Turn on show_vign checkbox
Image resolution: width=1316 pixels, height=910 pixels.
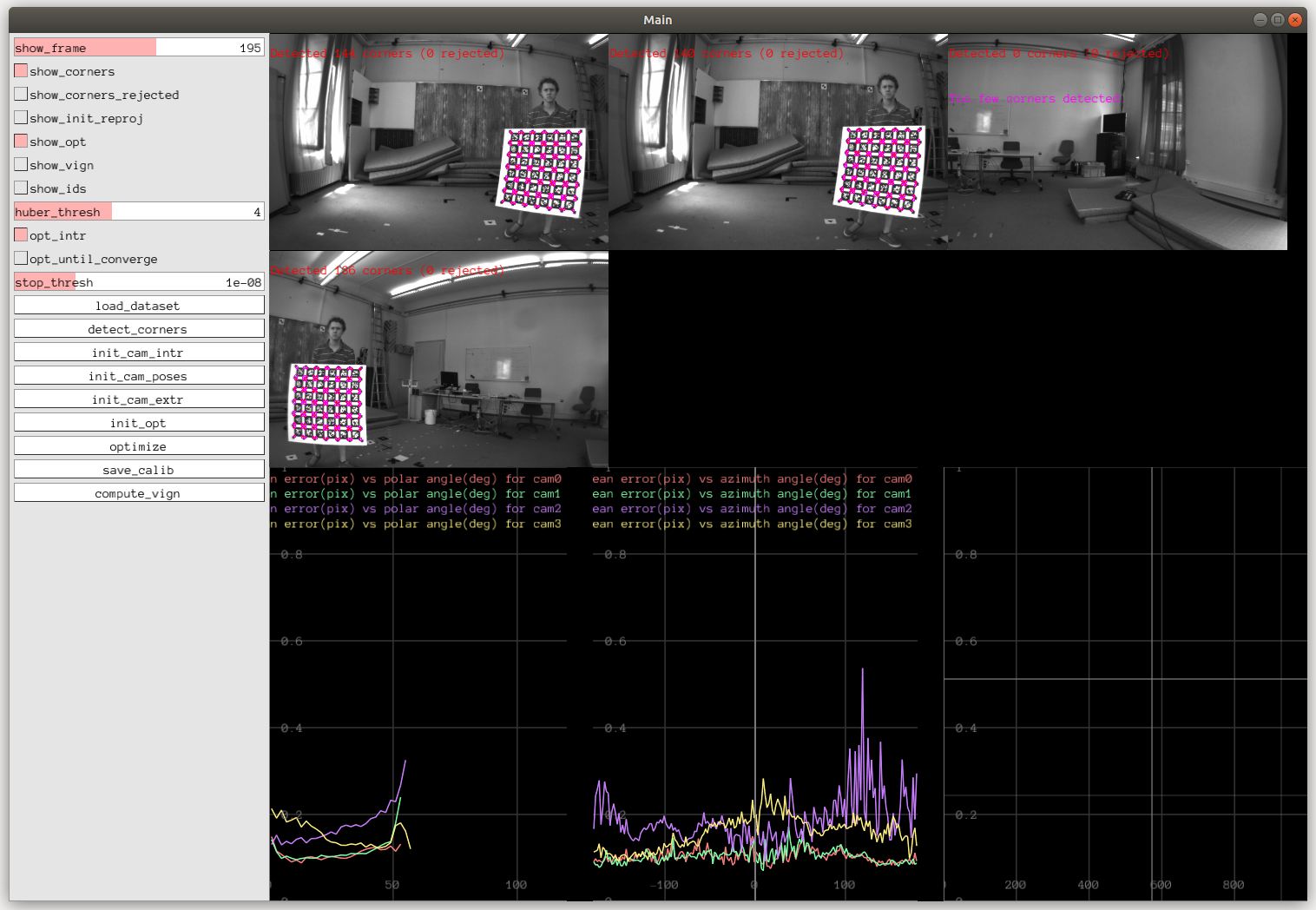pos(21,165)
